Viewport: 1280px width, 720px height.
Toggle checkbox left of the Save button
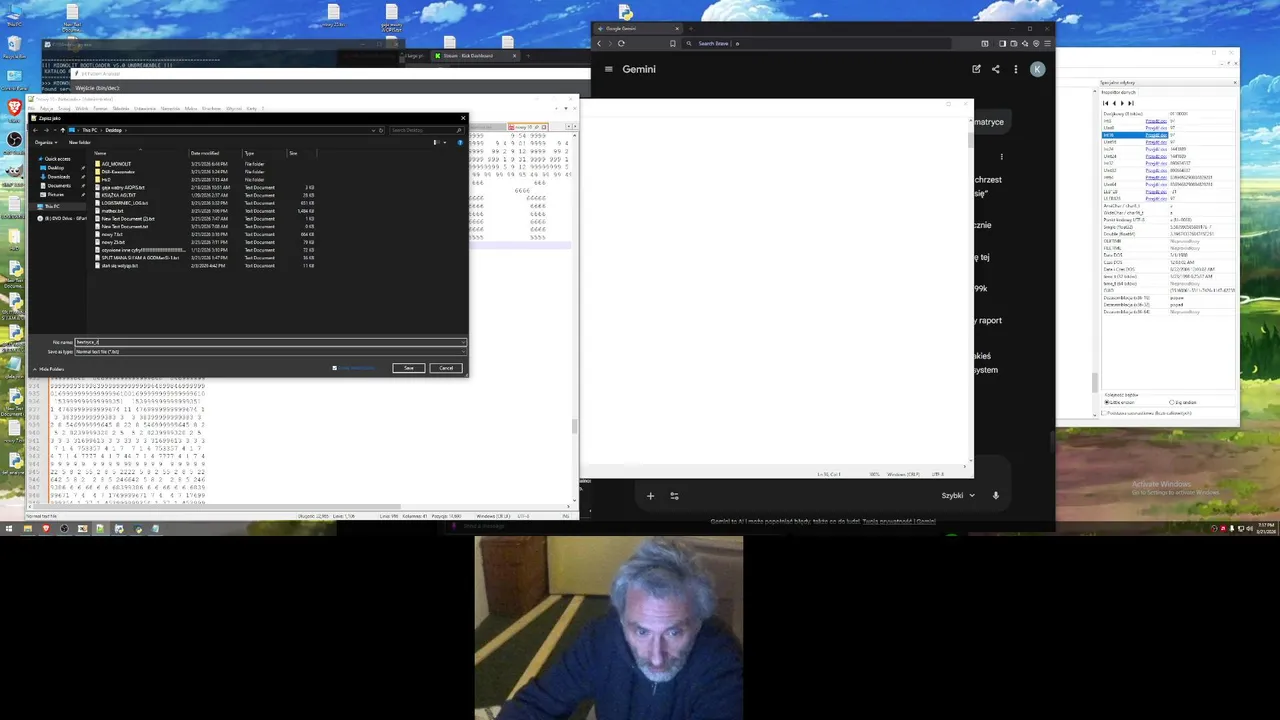click(334, 368)
